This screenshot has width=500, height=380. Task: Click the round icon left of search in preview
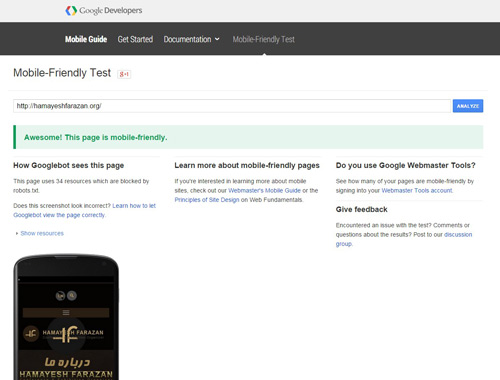60,295
